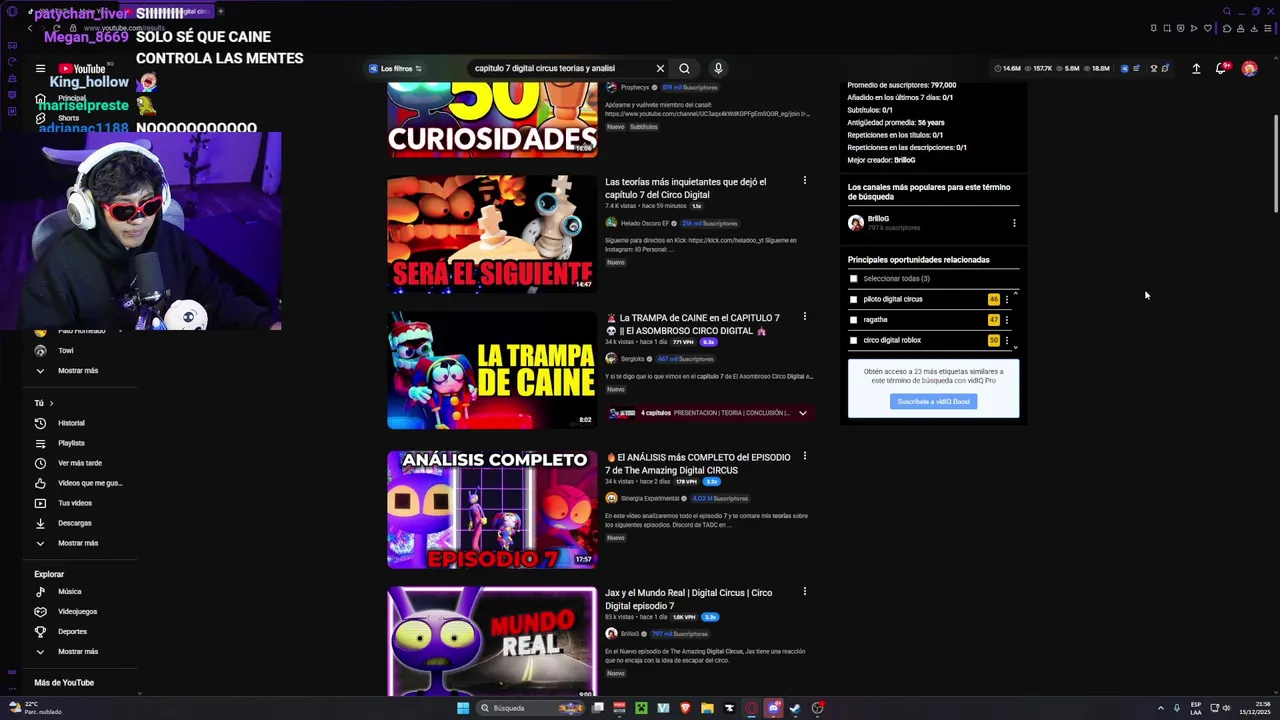1280x720 pixels.
Task: Click the EPISODIO 7 analysis thumbnail
Action: point(492,509)
